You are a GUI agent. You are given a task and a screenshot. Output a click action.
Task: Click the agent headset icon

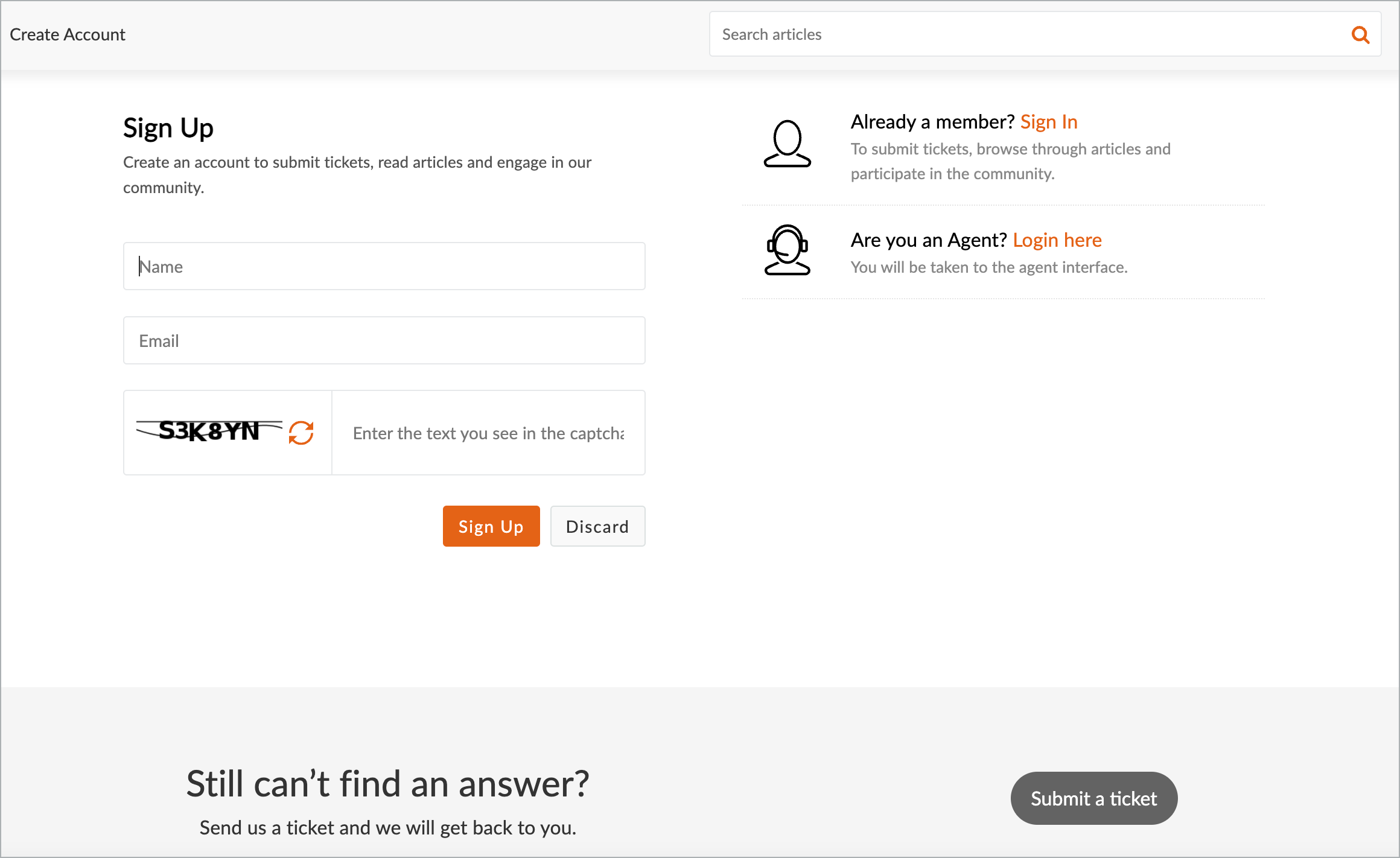click(787, 250)
